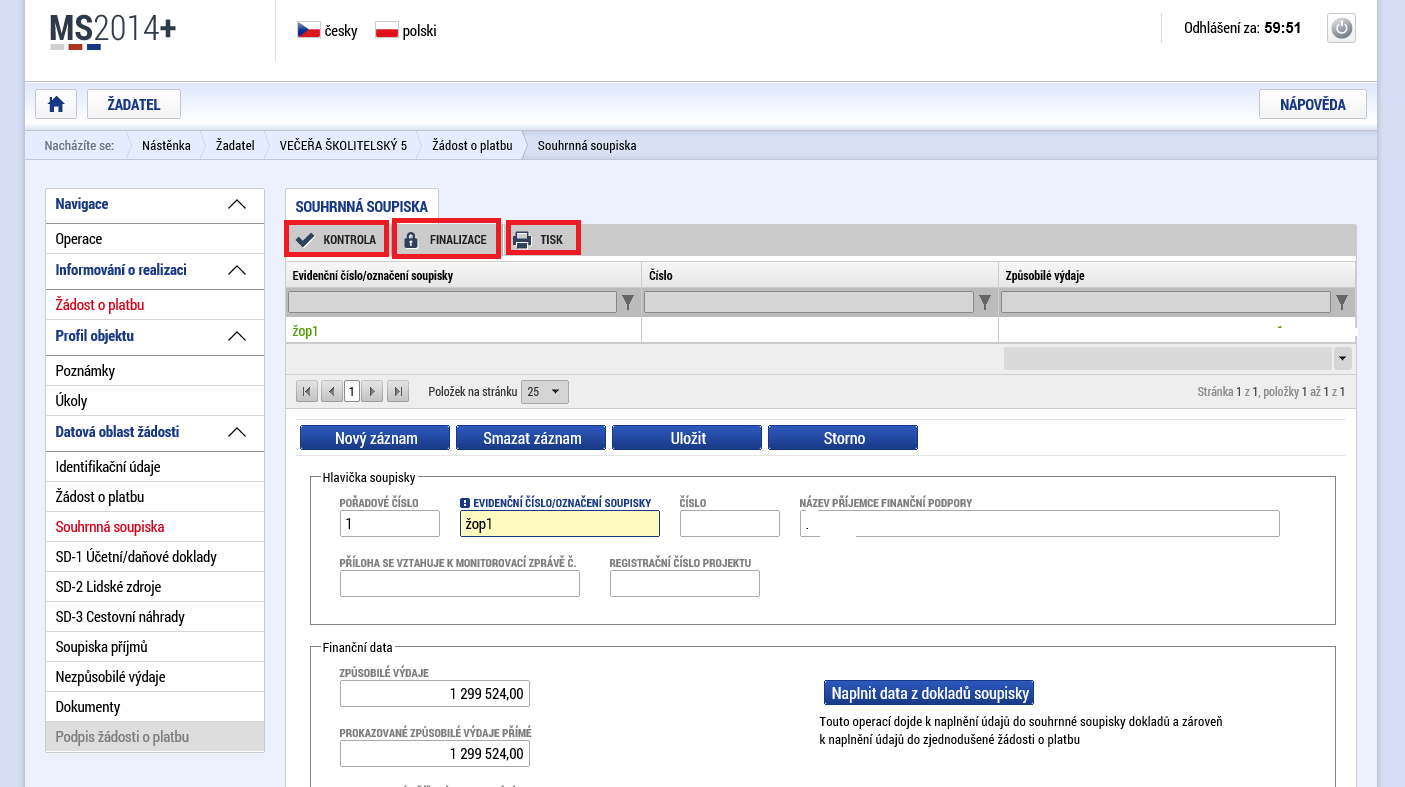Viewport: 1405px width, 787px height.
Task: Click page number 1 box
Action: tap(352, 392)
